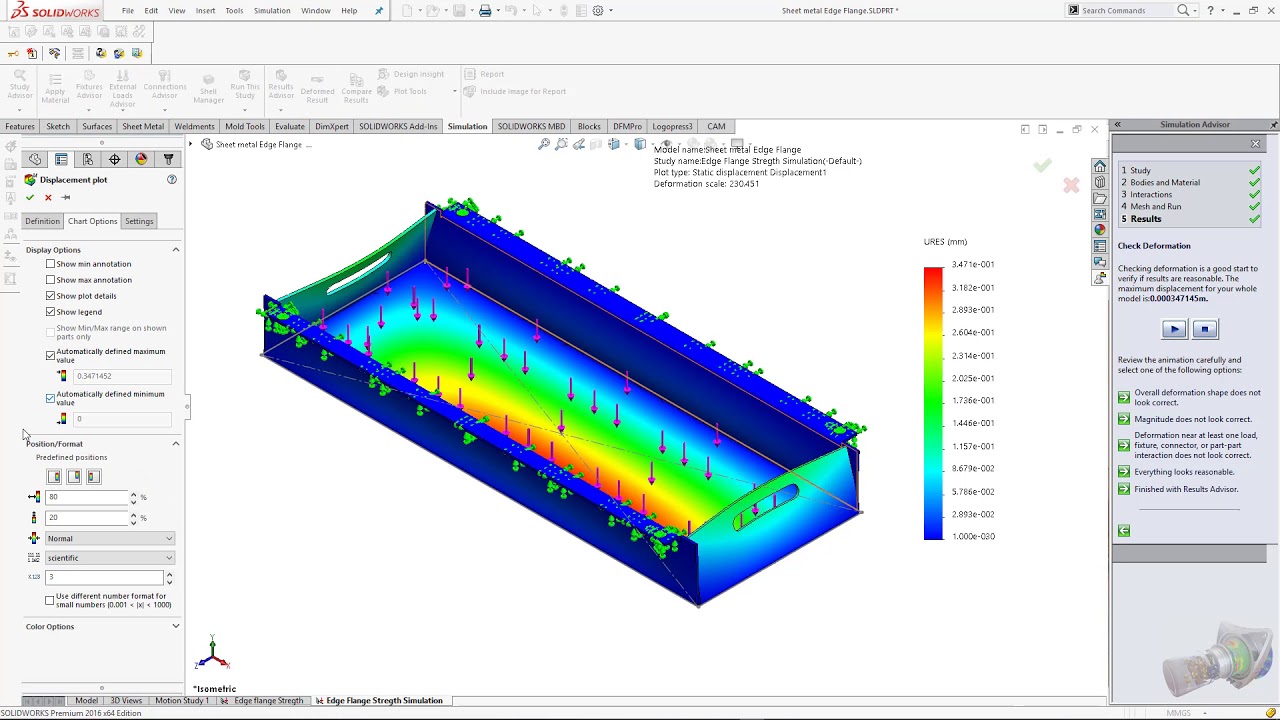
Task: Click the pin icon beside the Help menu
Action: pyautogui.click(x=379, y=11)
